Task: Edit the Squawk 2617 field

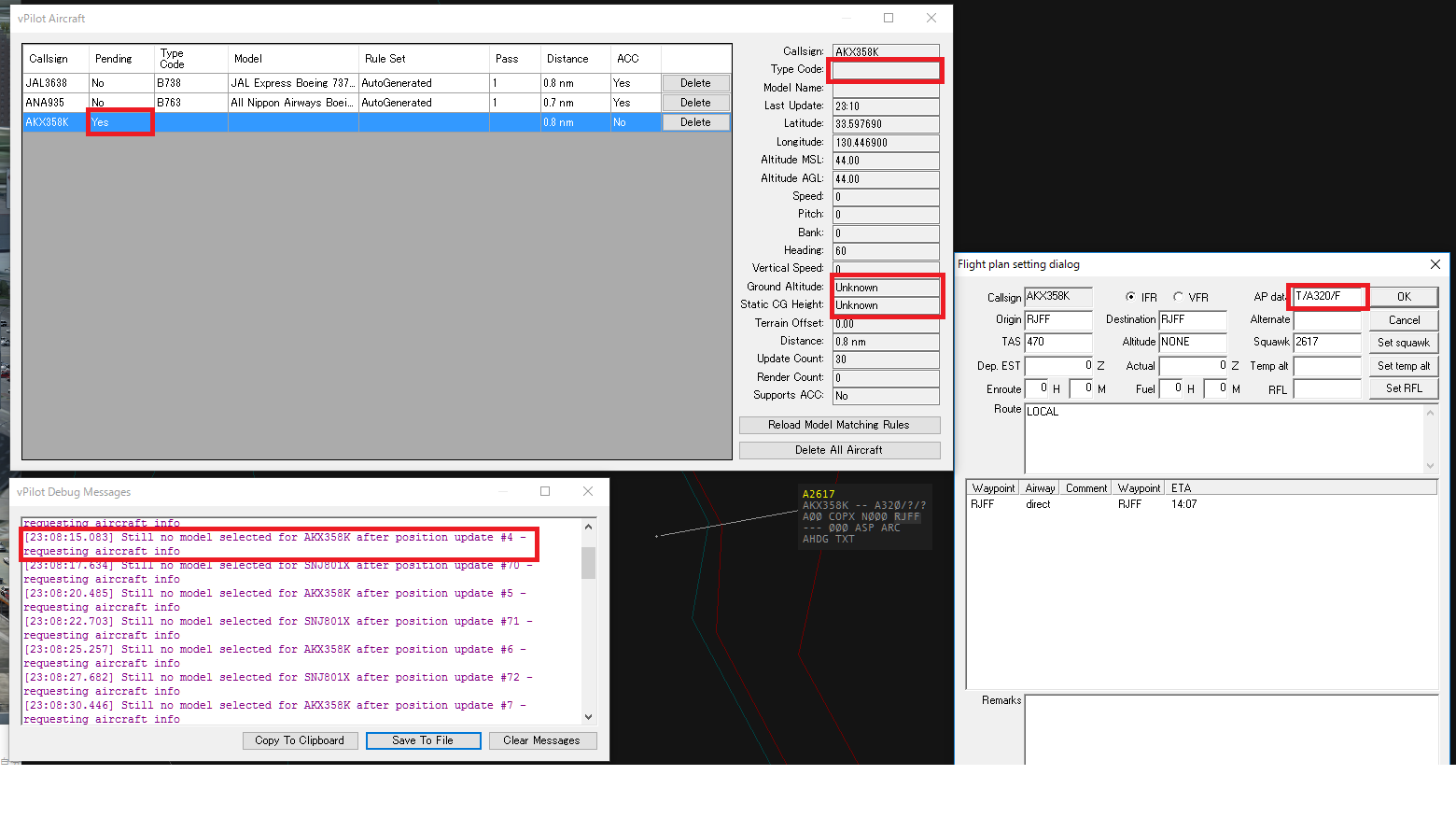Action: [x=1327, y=343]
